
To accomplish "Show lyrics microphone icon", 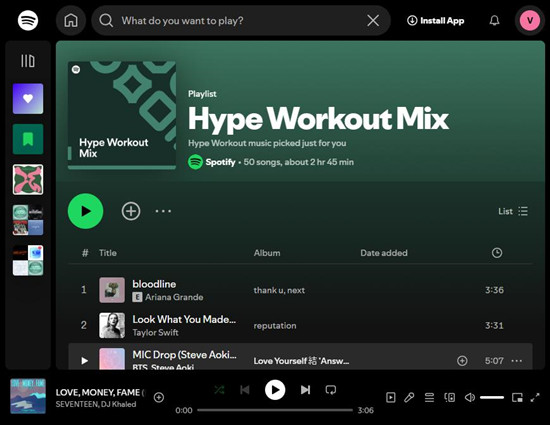I will pyautogui.click(x=409, y=397).
